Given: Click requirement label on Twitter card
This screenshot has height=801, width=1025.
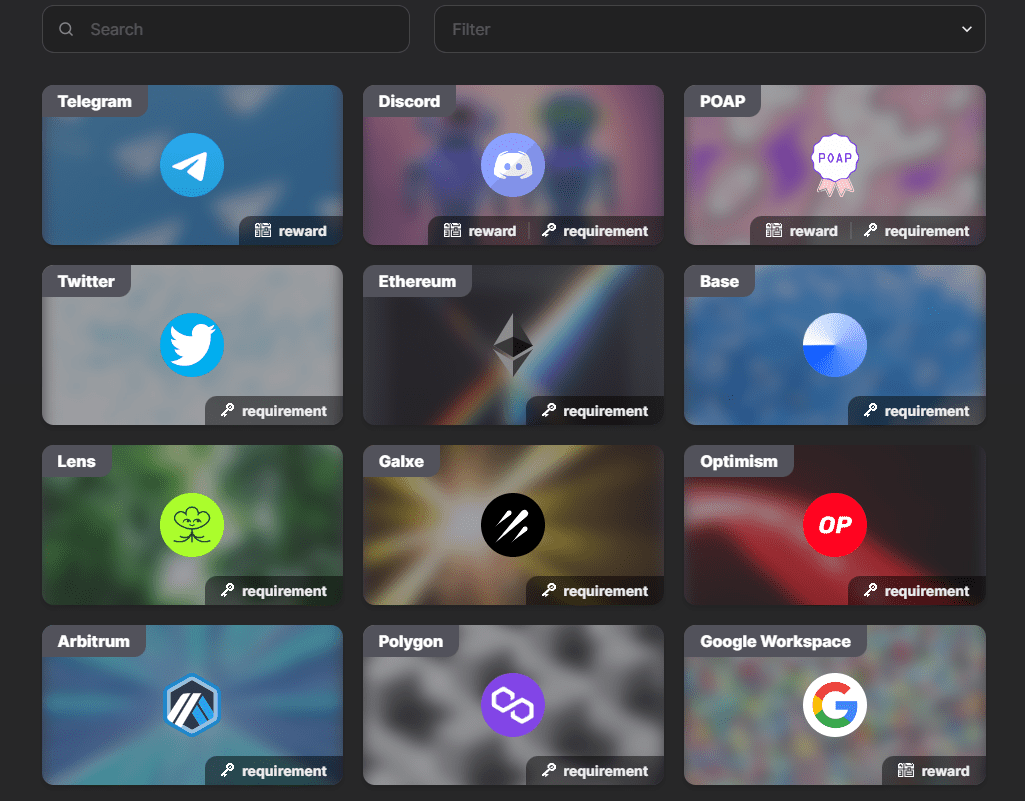Looking at the screenshot, I should 284,411.
